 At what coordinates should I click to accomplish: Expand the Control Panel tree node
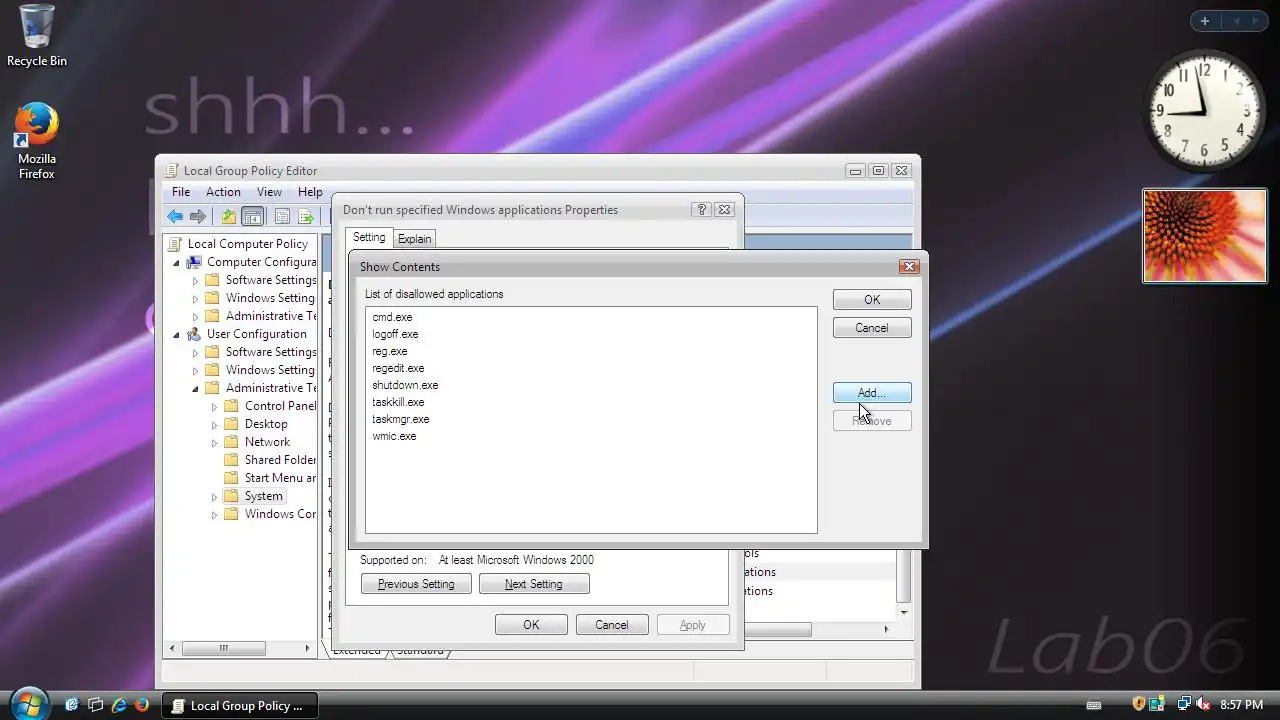[x=214, y=407]
